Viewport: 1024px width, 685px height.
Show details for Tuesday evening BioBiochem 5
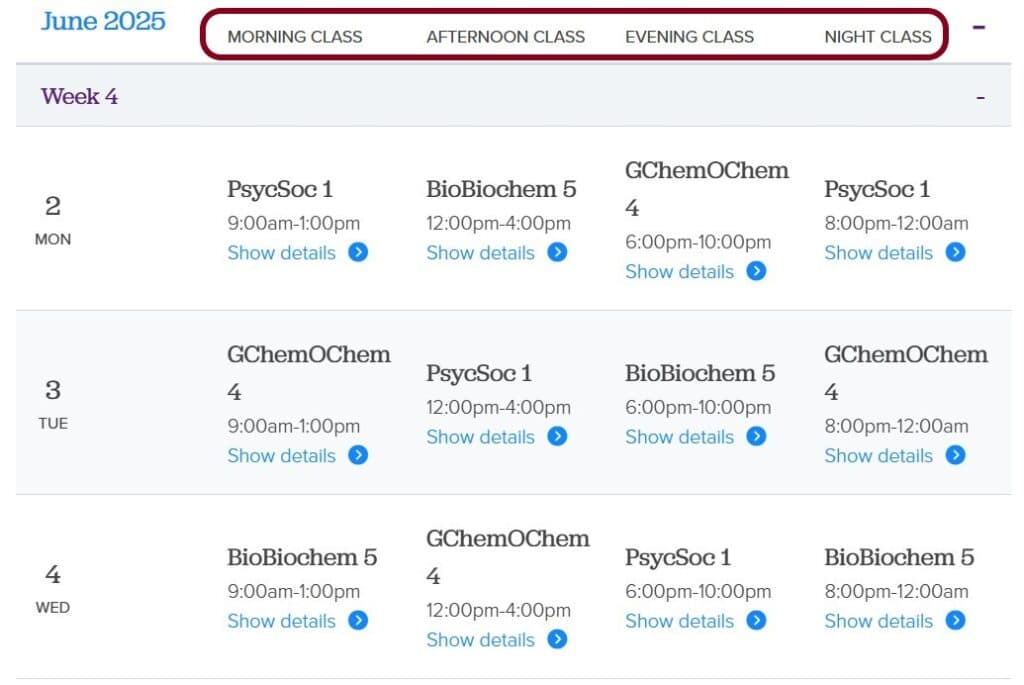coord(680,436)
